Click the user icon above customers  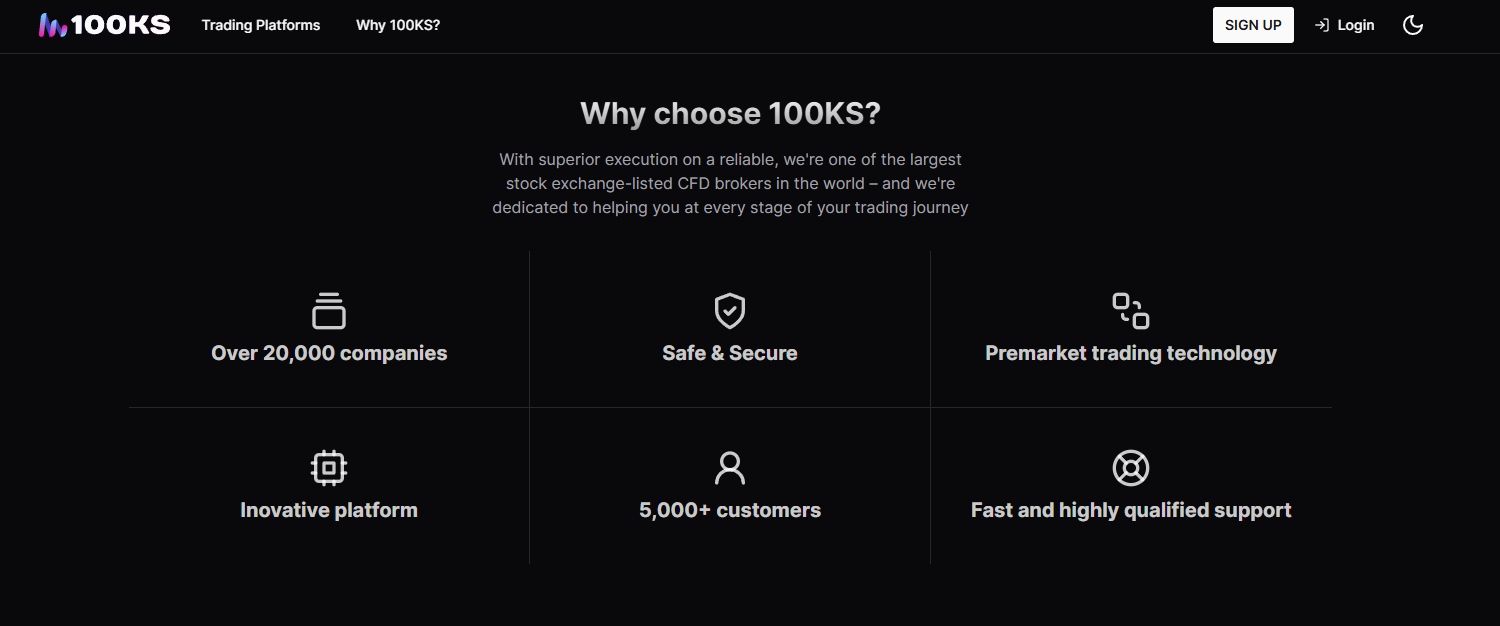730,468
